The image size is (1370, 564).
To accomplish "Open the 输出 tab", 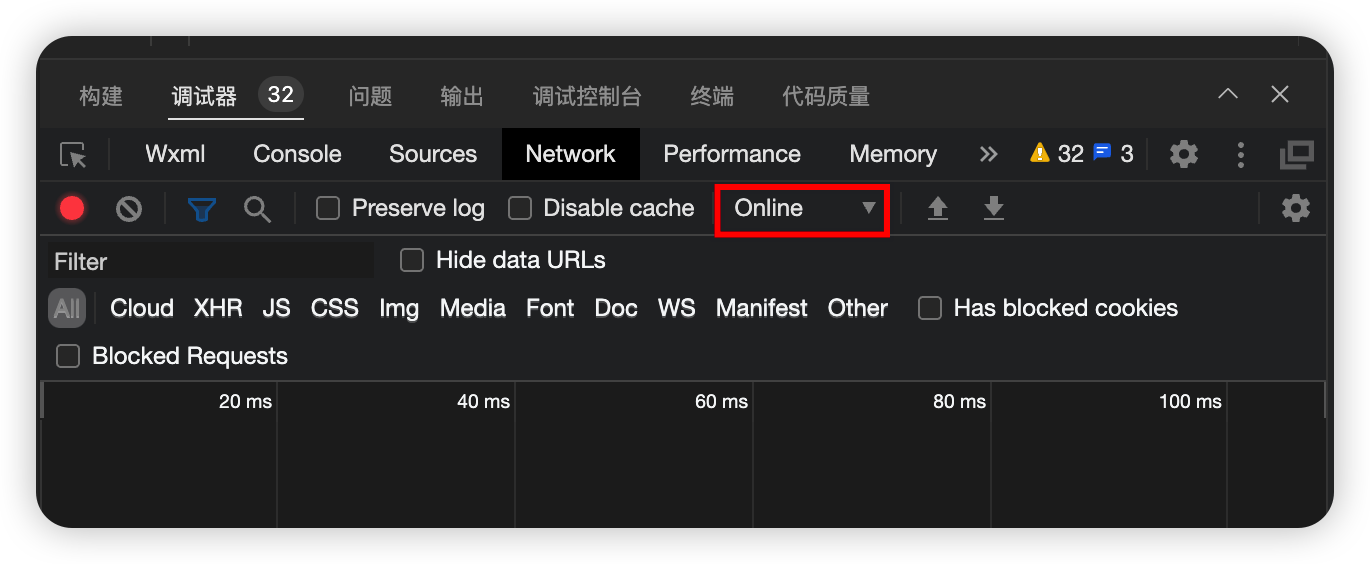I will 462,96.
